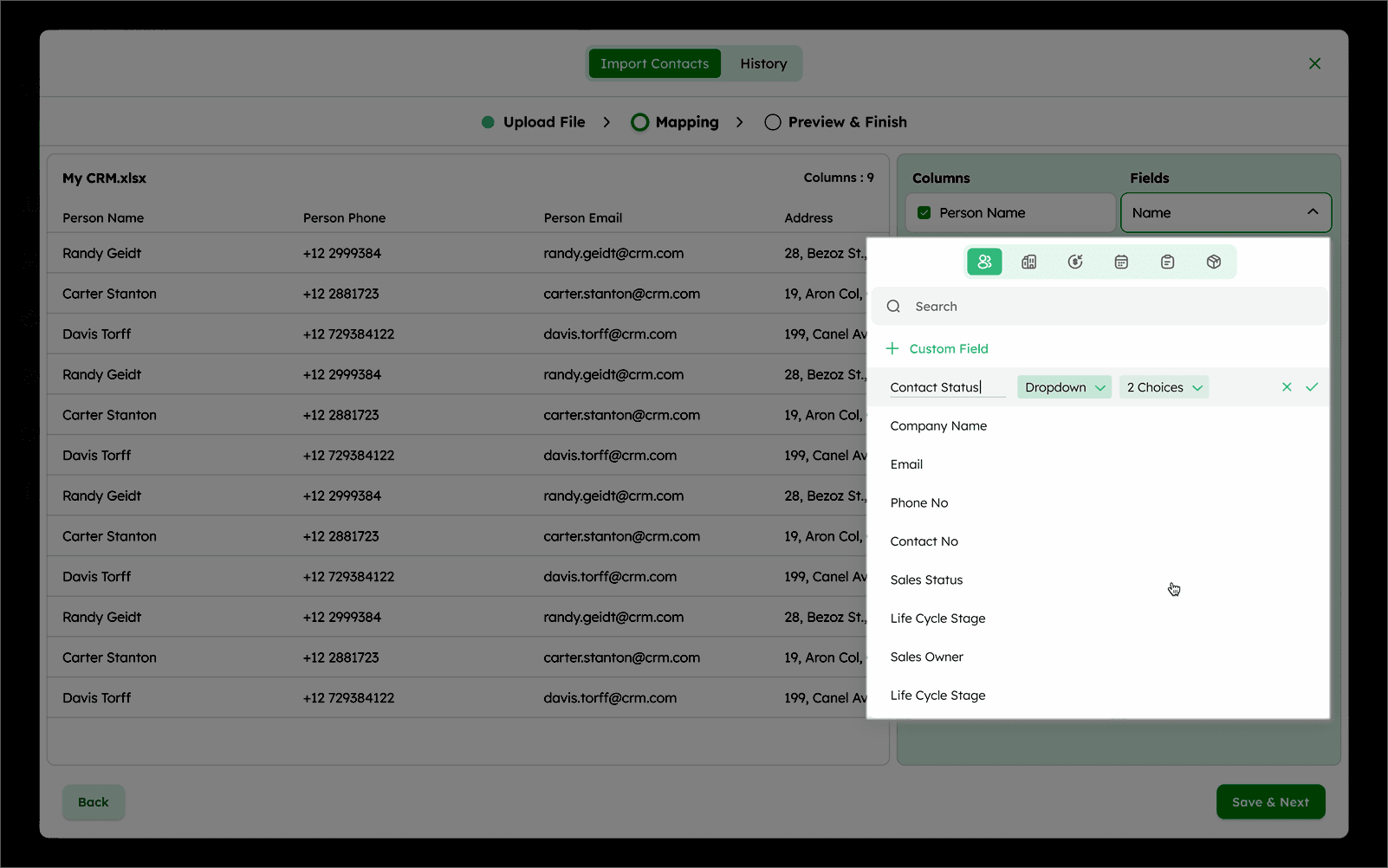Select the clipboard tasks category icon

[x=1167, y=262]
